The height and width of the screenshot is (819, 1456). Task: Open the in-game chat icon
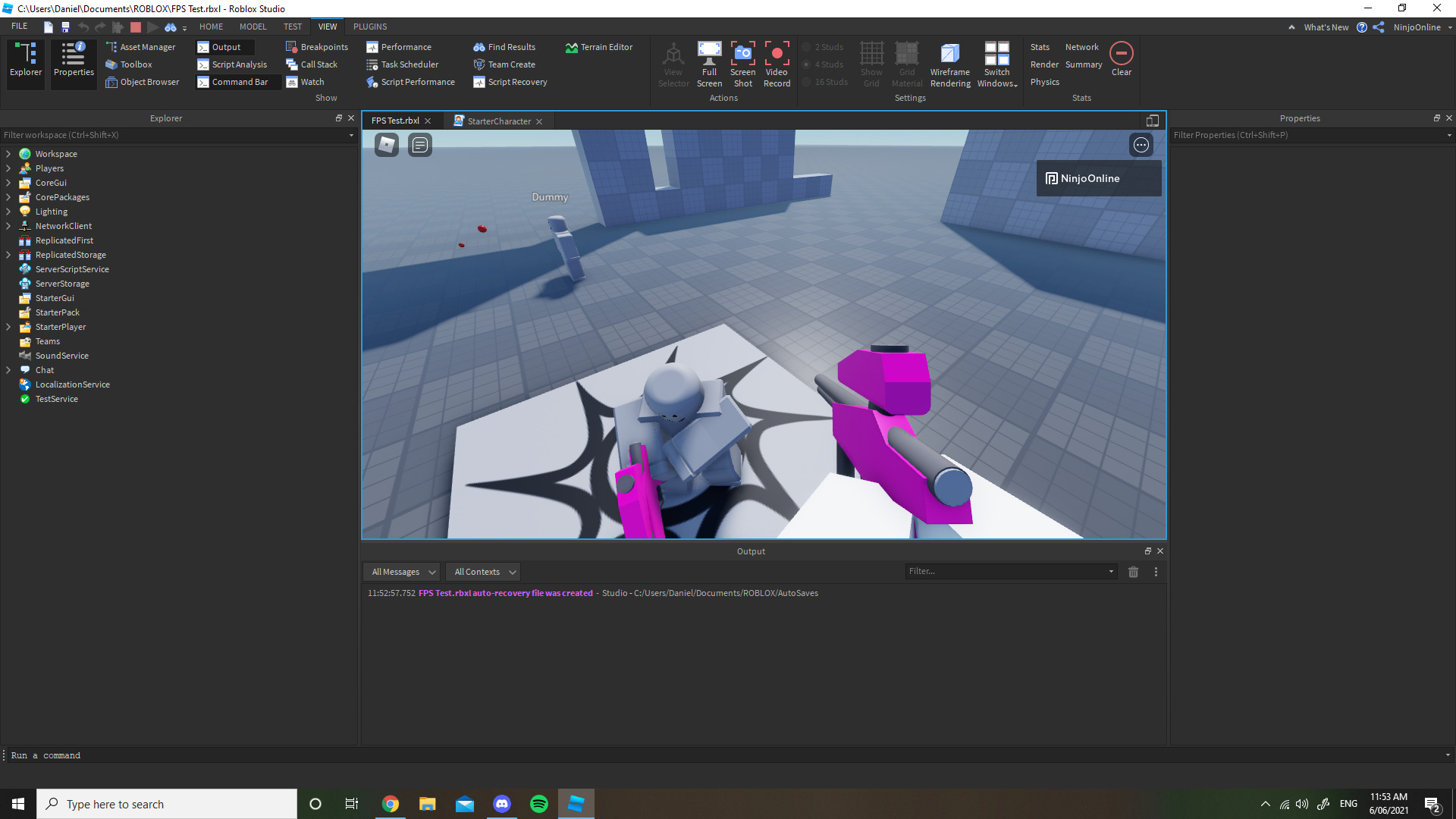(x=420, y=145)
